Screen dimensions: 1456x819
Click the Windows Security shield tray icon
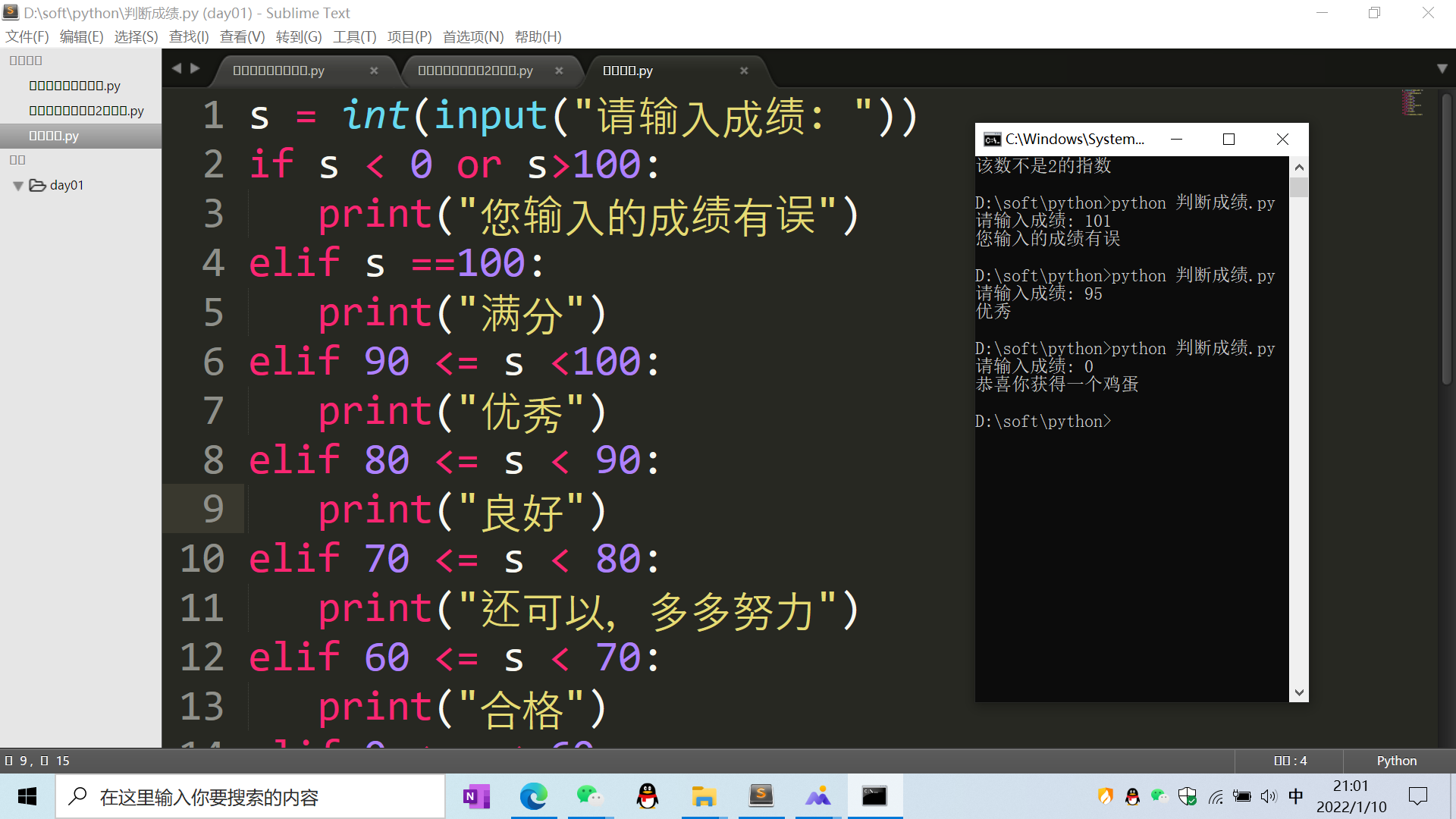[1188, 796]
